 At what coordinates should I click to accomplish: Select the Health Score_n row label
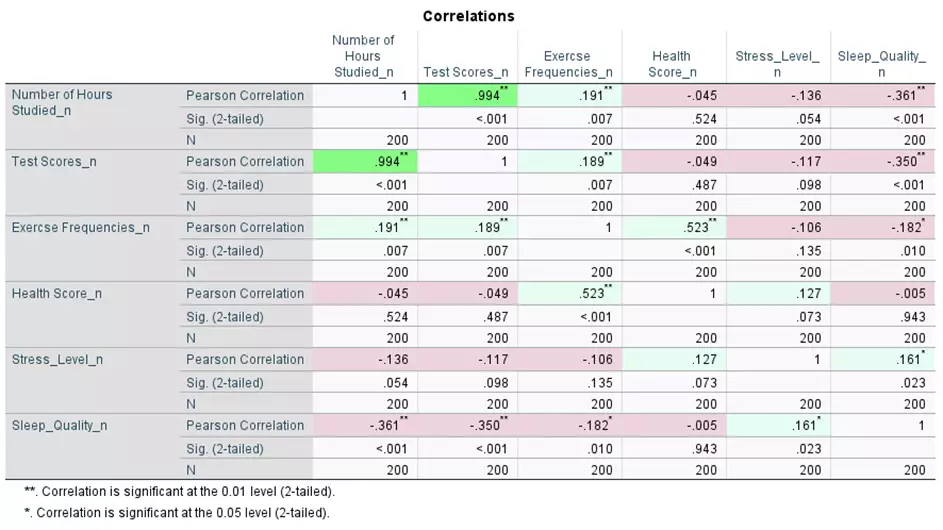[x=56, y=293]
